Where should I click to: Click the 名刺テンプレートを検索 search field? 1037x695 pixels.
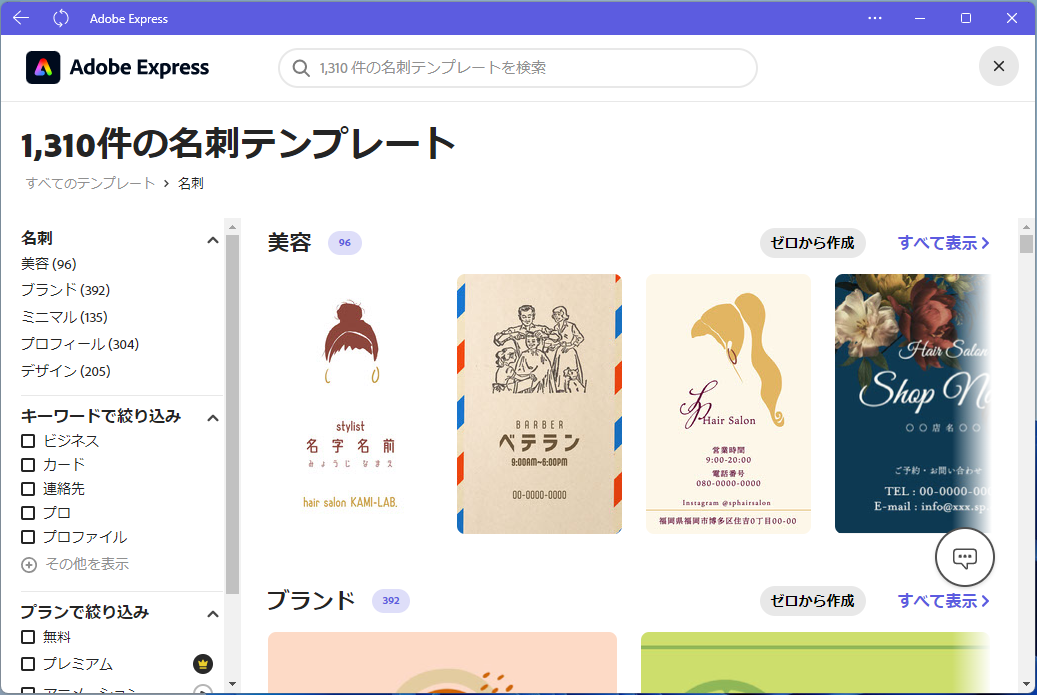tap(518, 68)
